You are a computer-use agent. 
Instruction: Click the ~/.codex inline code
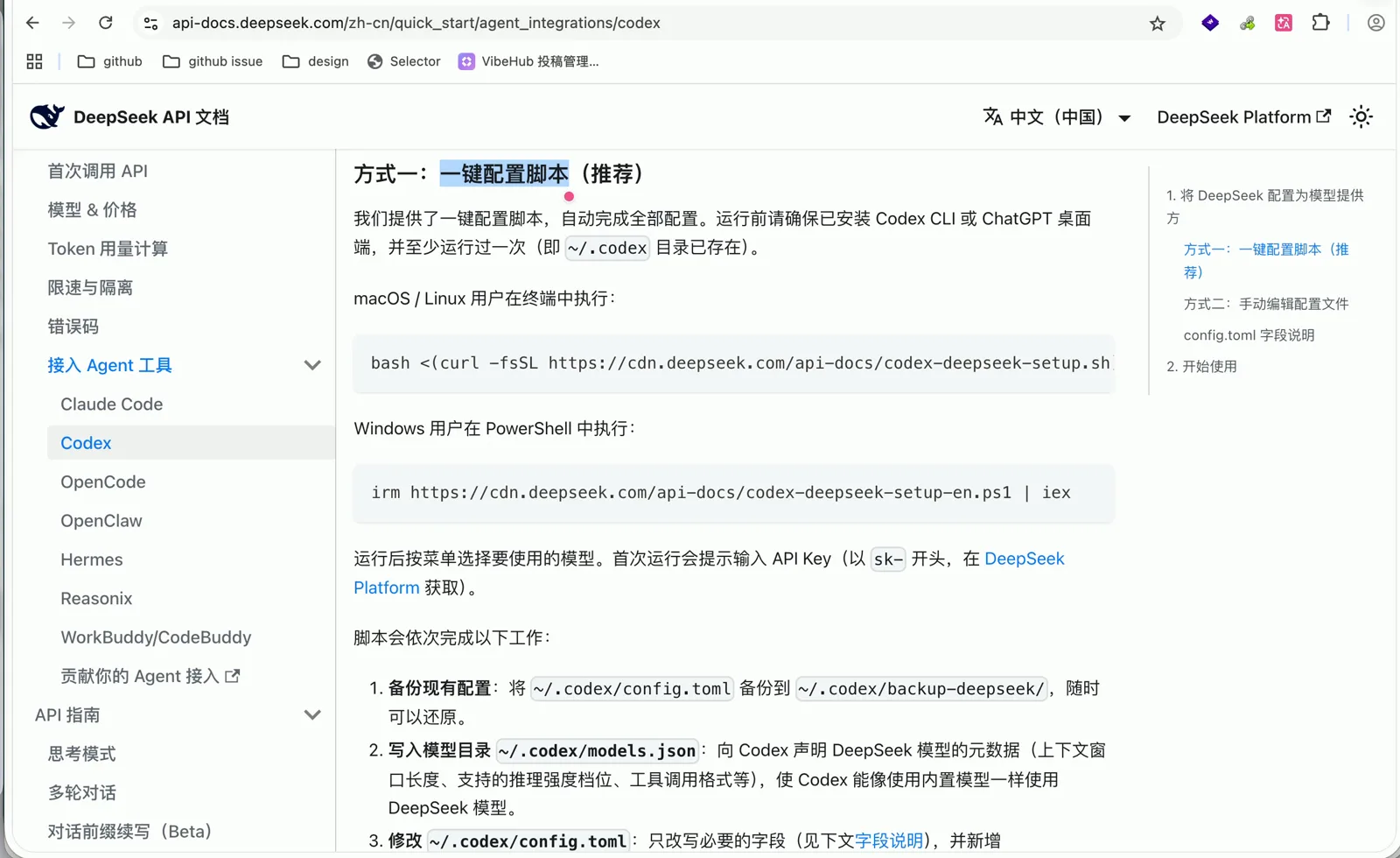click(607, 249)
